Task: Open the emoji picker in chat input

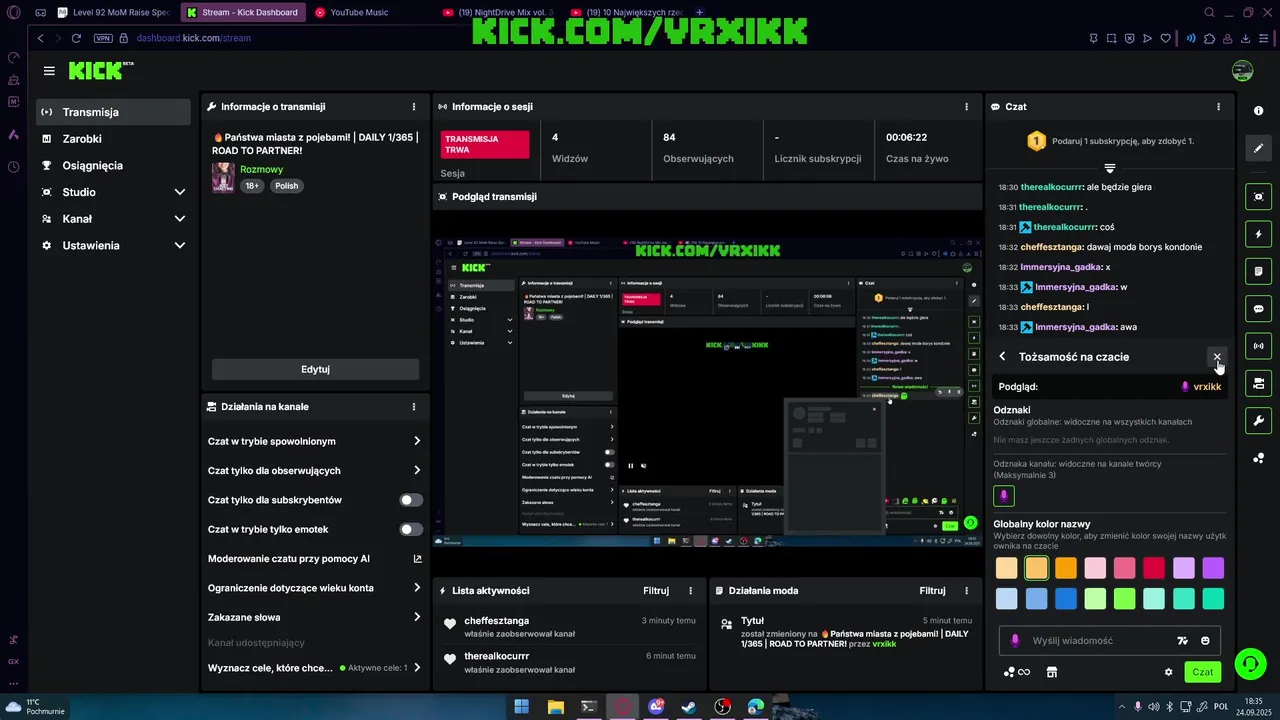Action: pos(1205,641)
